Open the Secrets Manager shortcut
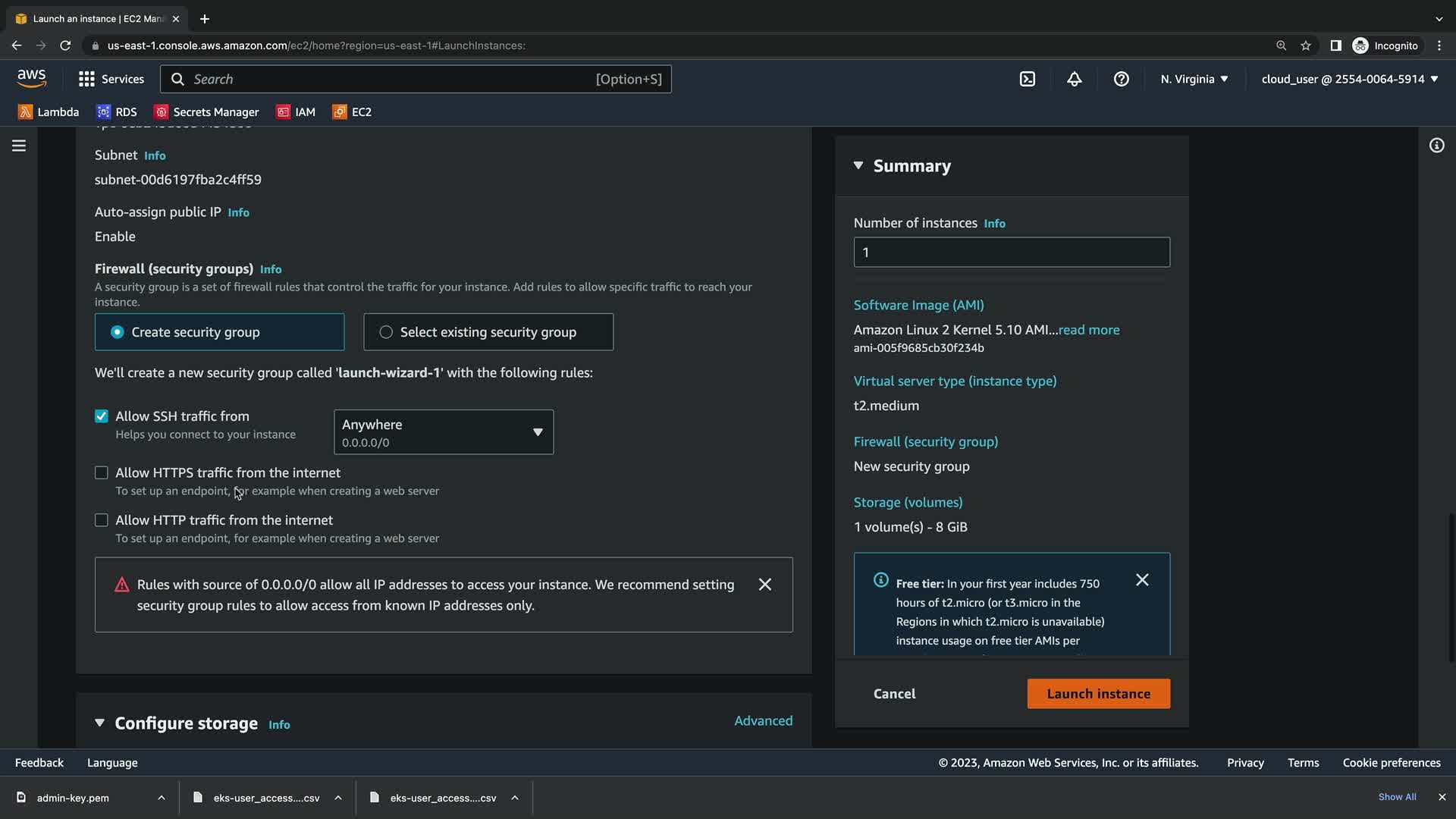Viewport: 1456px width, 819px height. click(x=206, y=112)
